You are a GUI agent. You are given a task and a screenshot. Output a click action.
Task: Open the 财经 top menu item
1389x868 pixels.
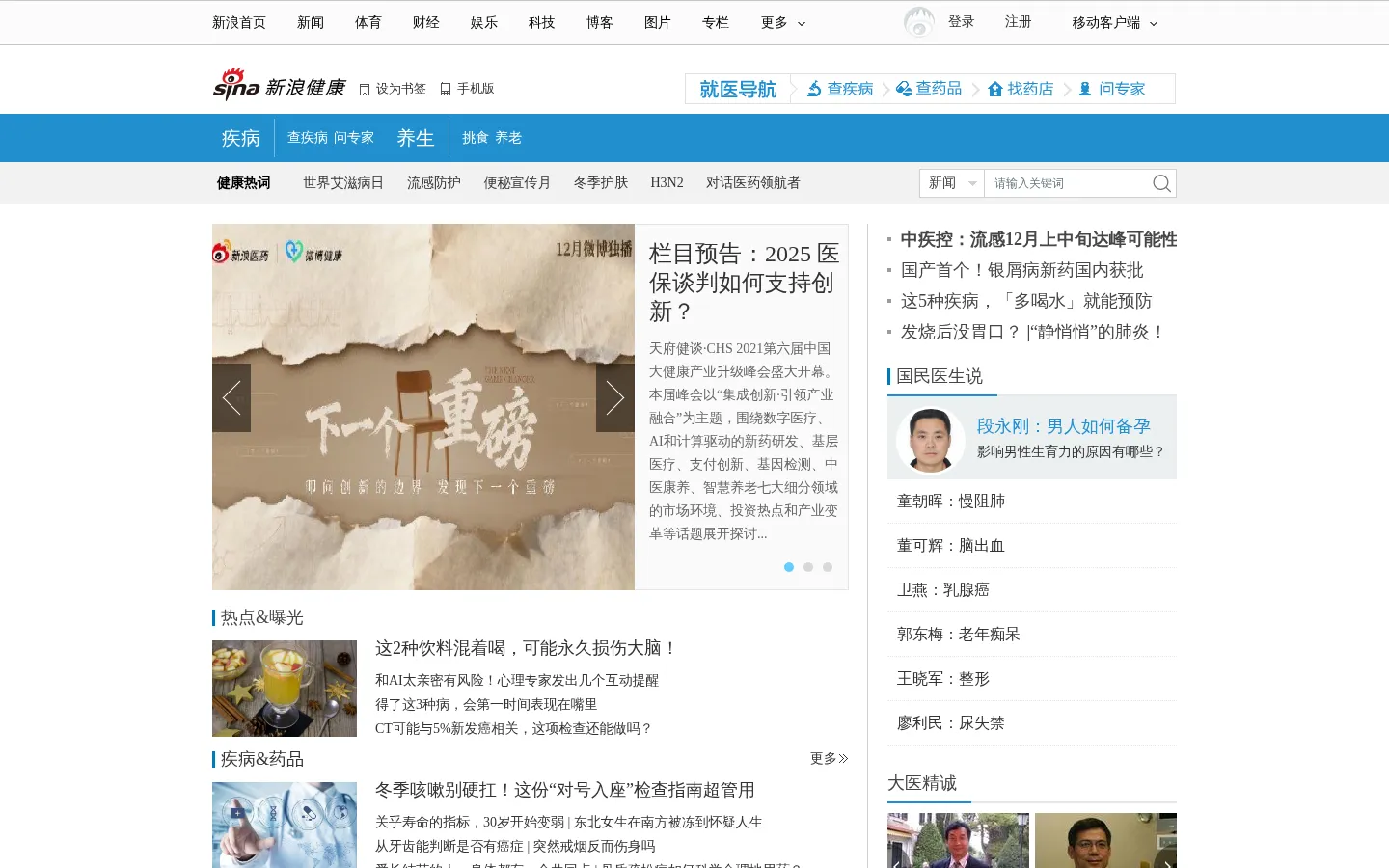coord(426,22)
